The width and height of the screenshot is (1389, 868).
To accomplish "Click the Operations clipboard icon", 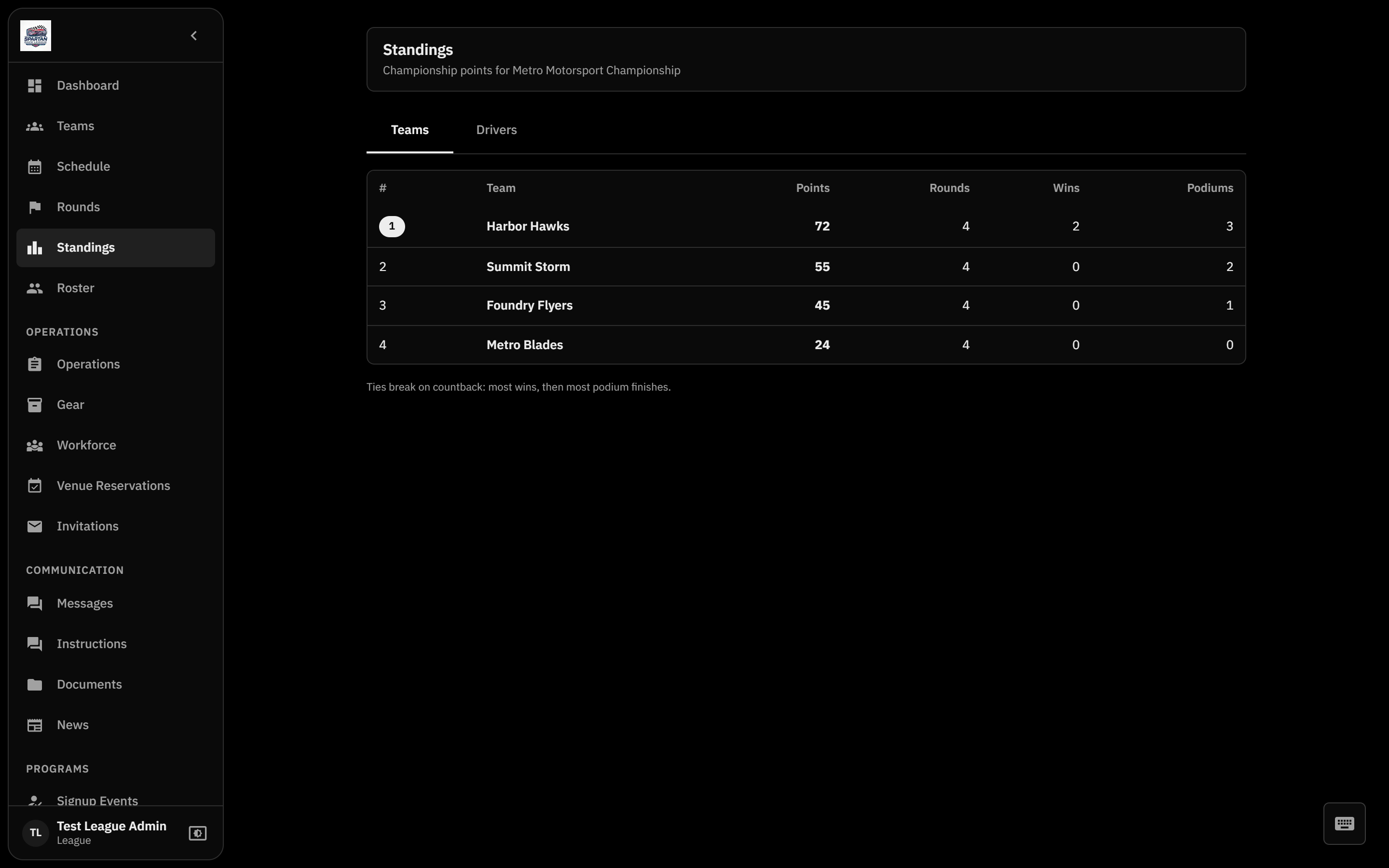I will (34, 365).
